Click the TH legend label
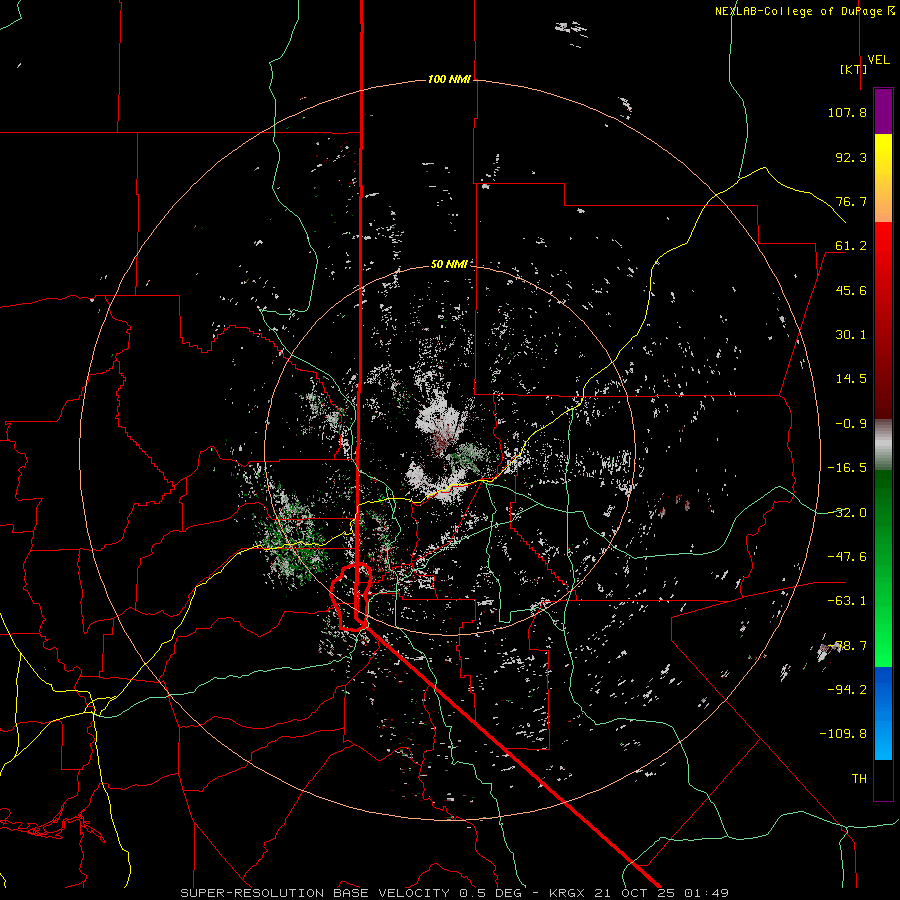The width and height of the screenshot is (900, 900). [x=859, y=778]
